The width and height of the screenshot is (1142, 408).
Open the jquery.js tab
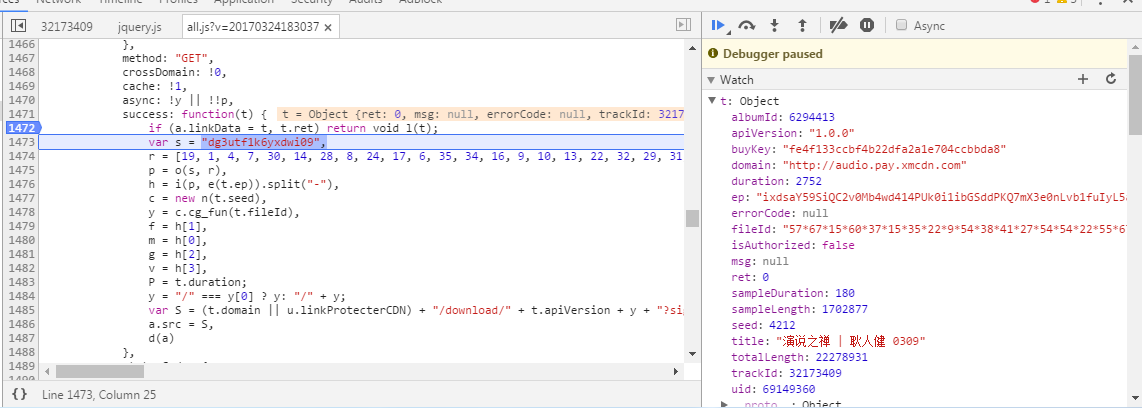coord(139,27)
